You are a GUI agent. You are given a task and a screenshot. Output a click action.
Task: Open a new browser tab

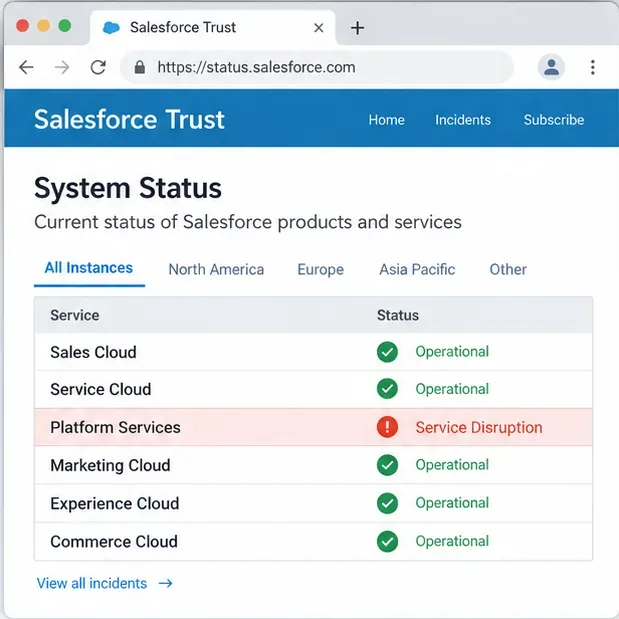(358, 28)
